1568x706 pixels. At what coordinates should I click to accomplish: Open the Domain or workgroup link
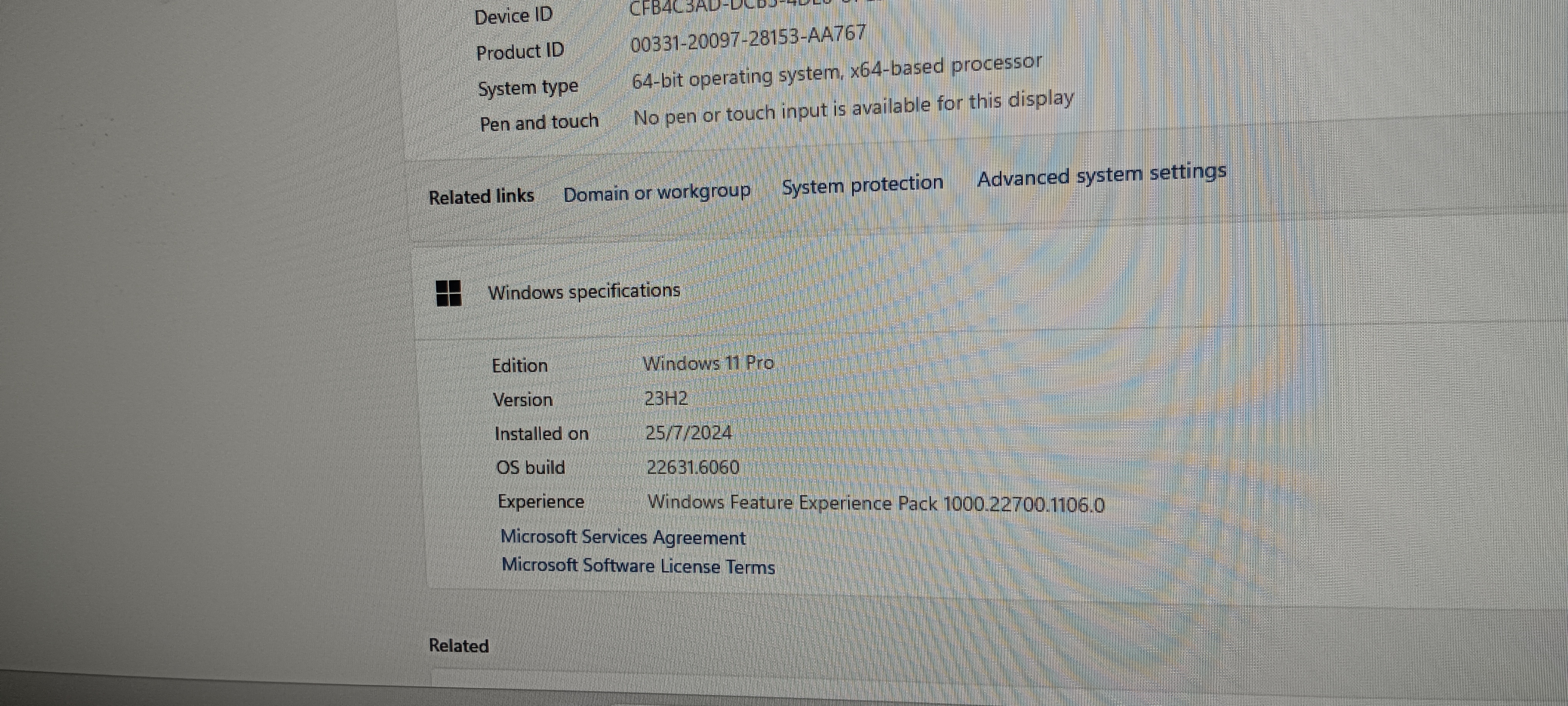(657, 193)
